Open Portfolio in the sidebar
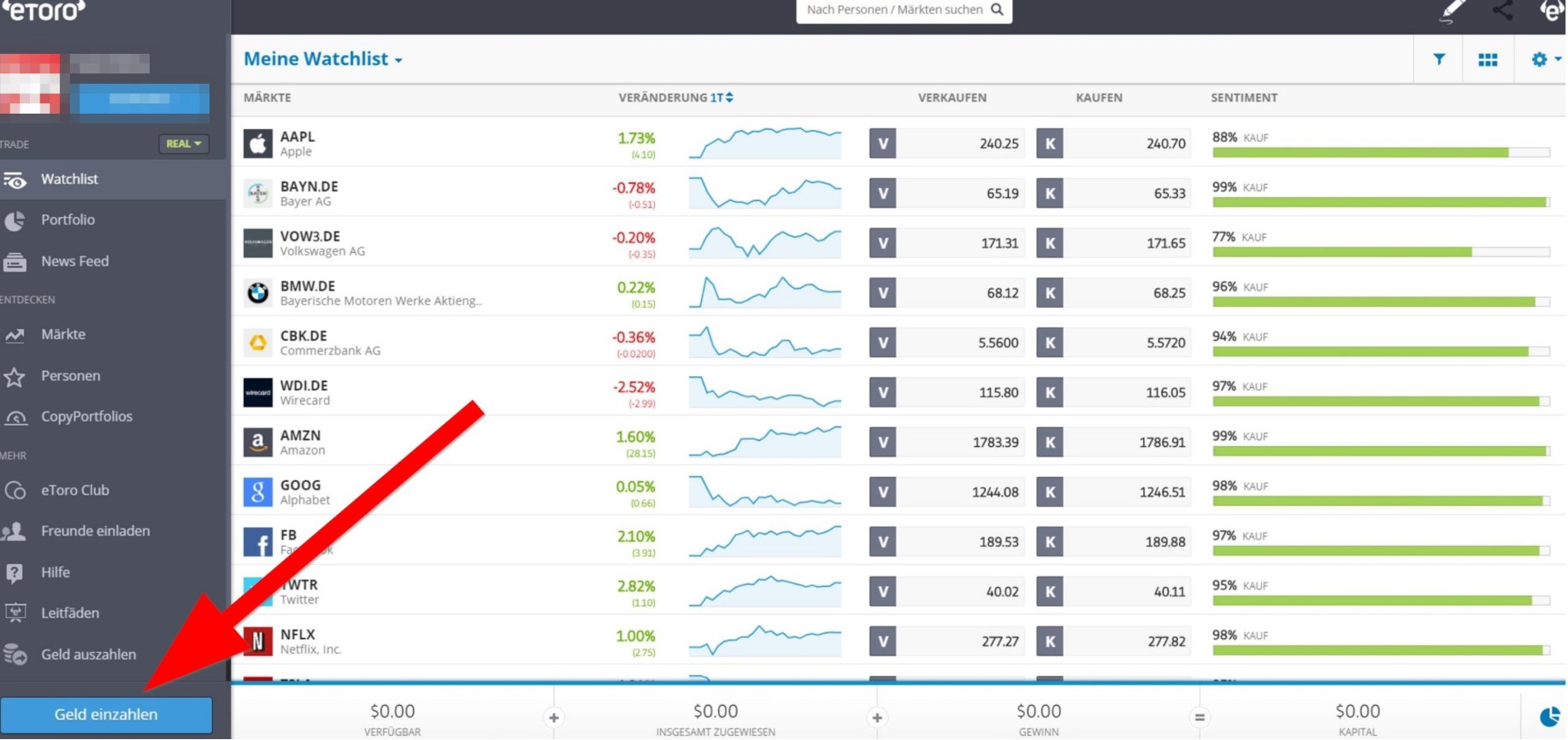Image resolution: width=1568 pixels, height=740 pixels. (68, 220)
